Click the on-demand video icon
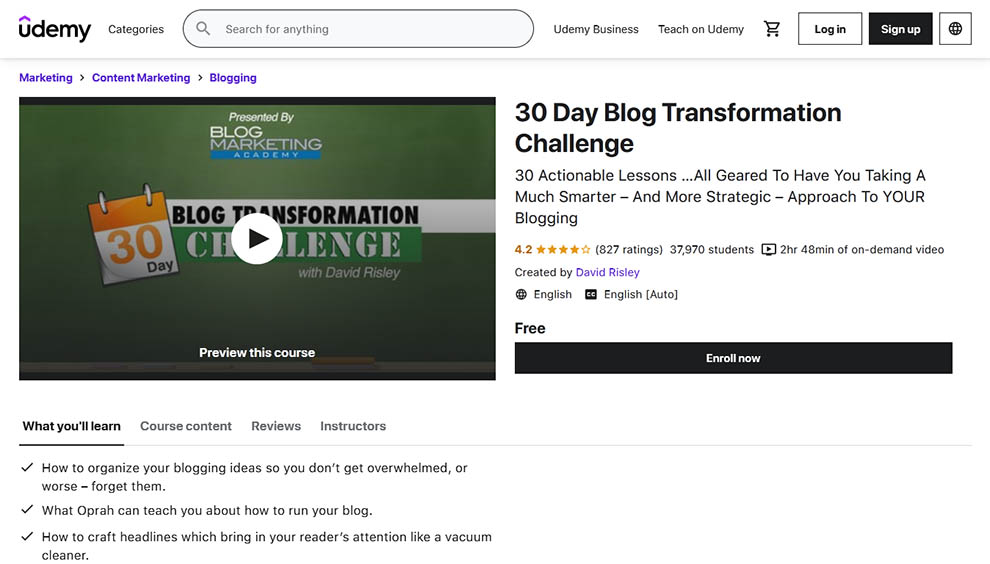Viewport: 990px width, 564px height. (768, 249)
